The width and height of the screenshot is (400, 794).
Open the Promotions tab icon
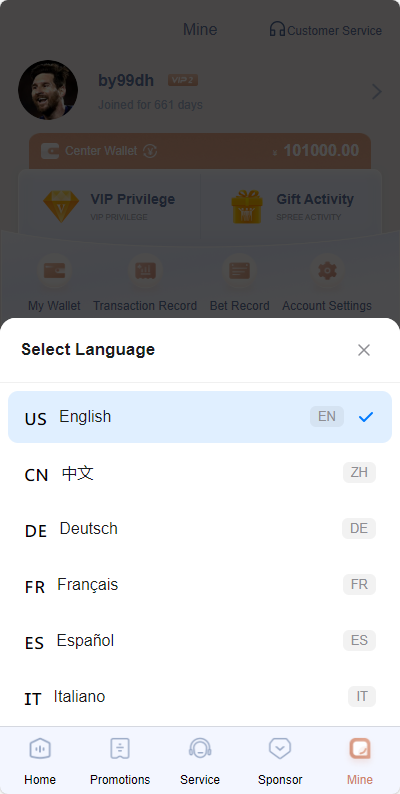tap(120, 748)
